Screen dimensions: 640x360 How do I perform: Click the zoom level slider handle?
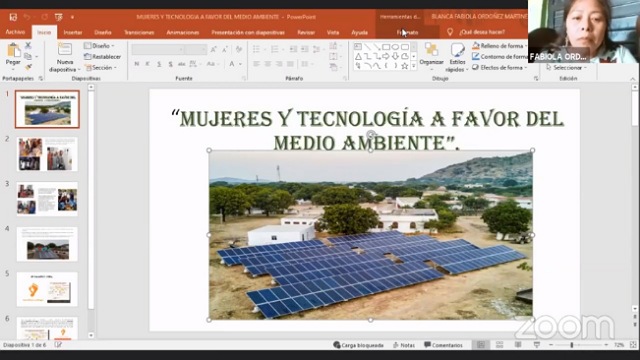[571, 345]
